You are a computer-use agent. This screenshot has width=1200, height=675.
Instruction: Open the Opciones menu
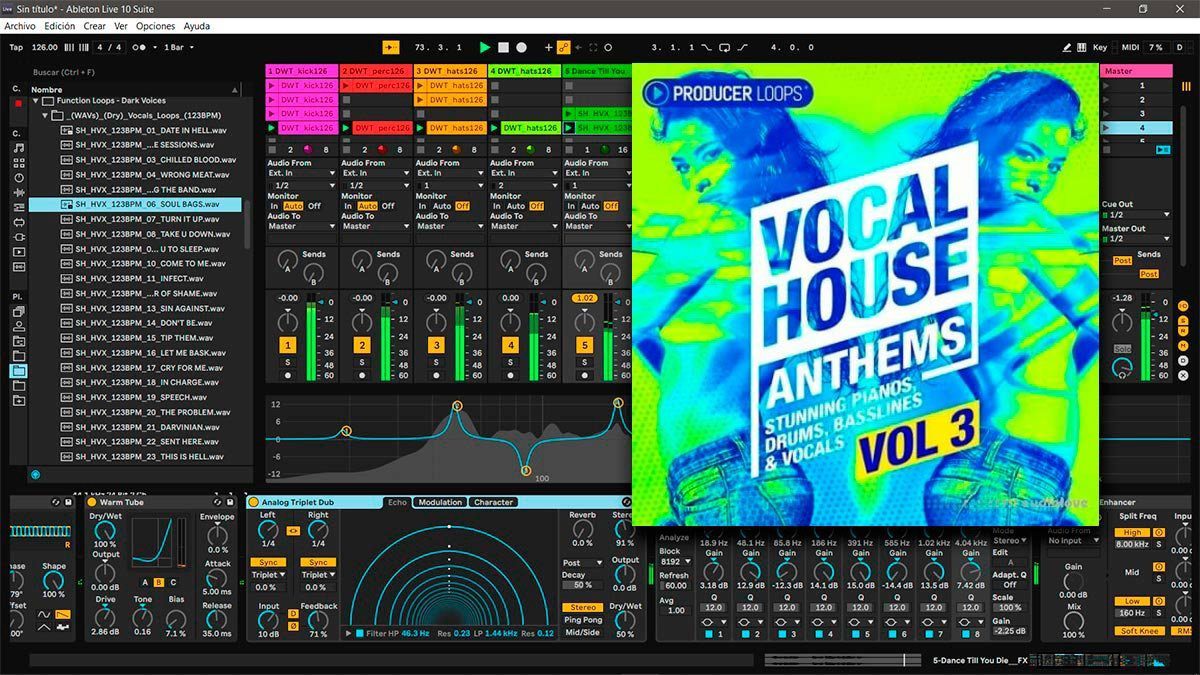[x=155, y=26]
